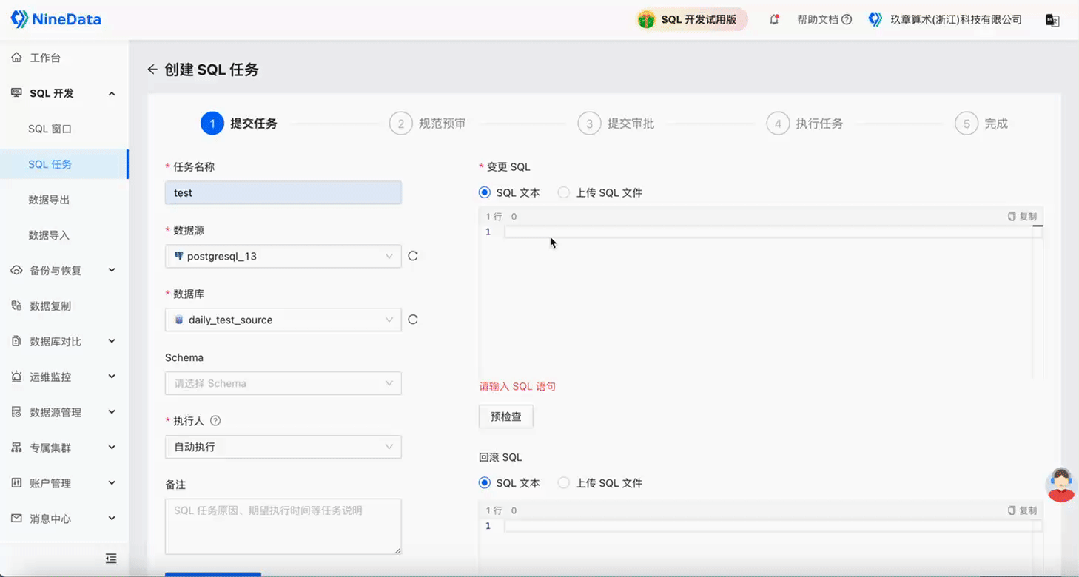Click the company name 玖章算术

point(956,19)
